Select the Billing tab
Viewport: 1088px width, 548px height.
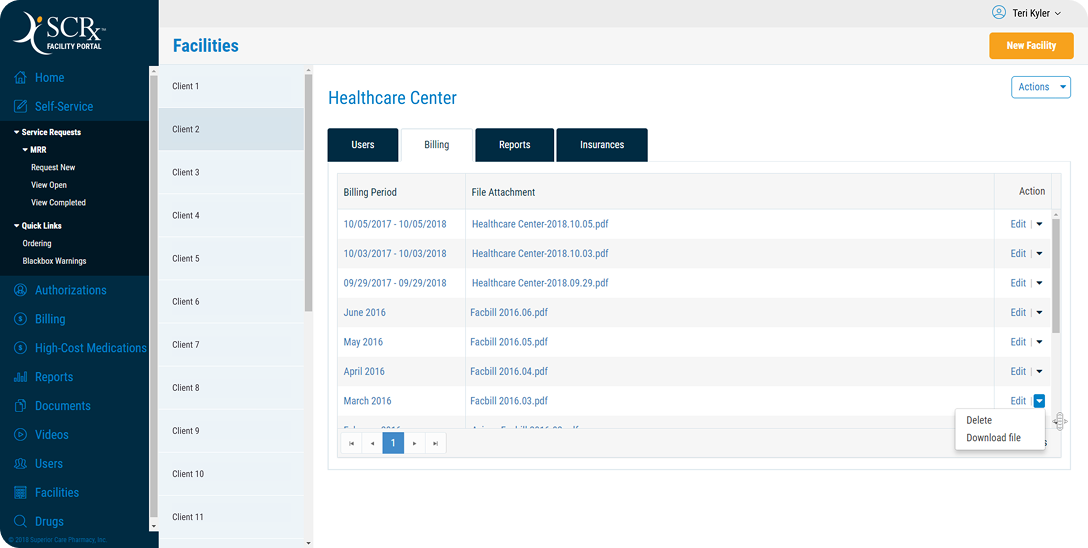[436, 145]
